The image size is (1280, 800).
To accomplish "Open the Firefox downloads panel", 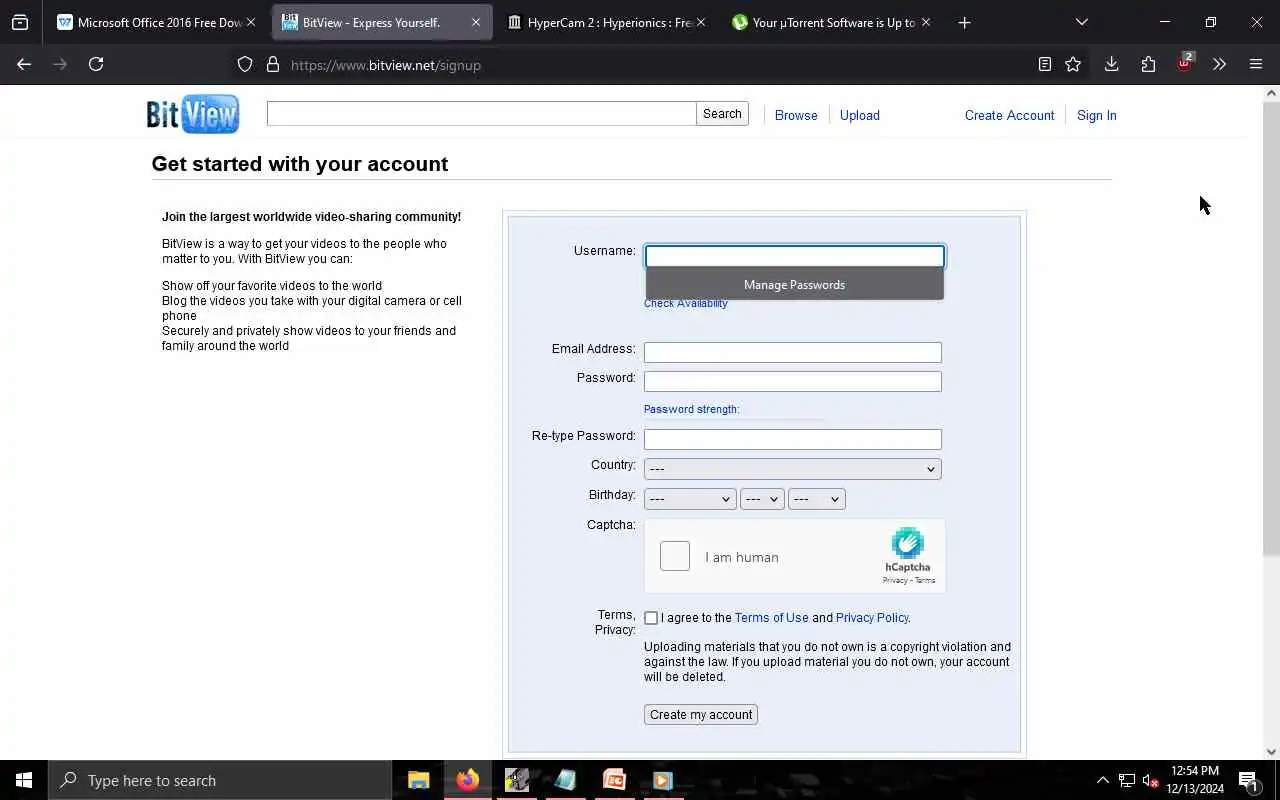I will (1111, 64).
